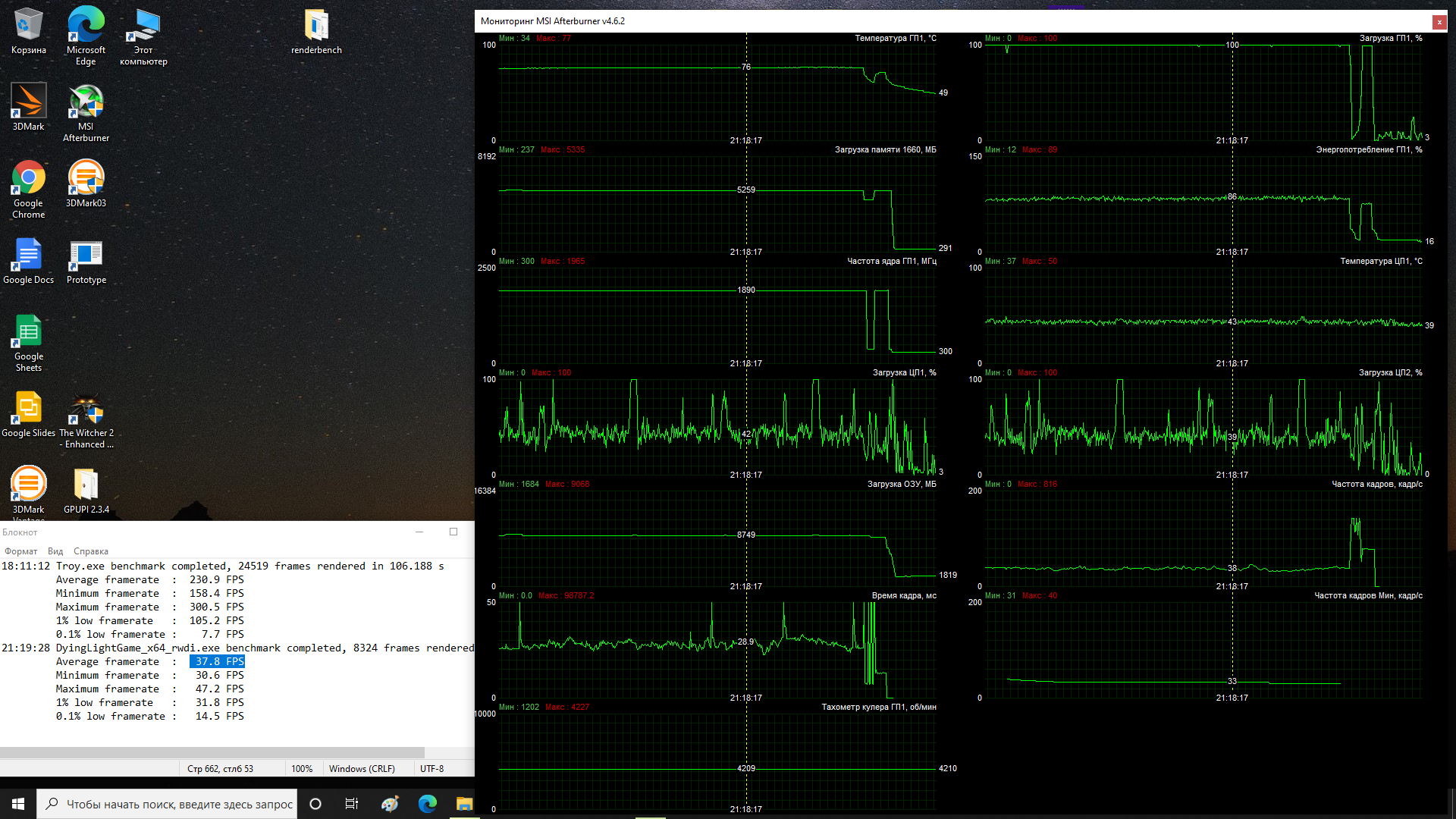Open the Формат menu in Notepad

20,551
